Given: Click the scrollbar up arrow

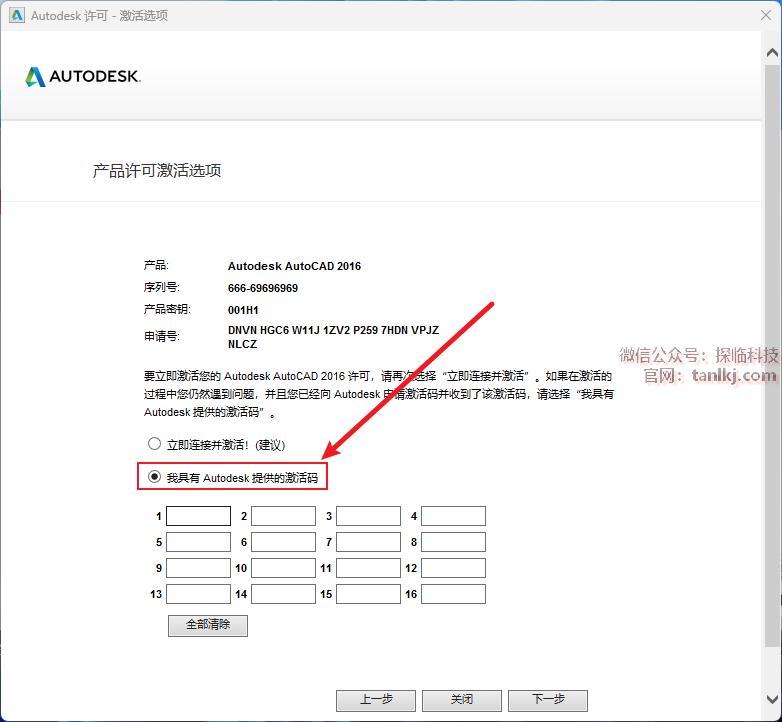Looking at the screenshot, I should (772, 53).
